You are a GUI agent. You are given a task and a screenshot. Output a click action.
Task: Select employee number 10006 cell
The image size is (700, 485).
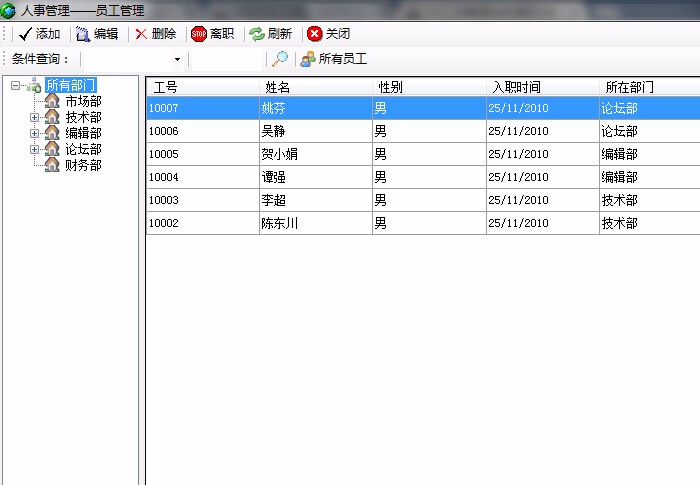203,131
